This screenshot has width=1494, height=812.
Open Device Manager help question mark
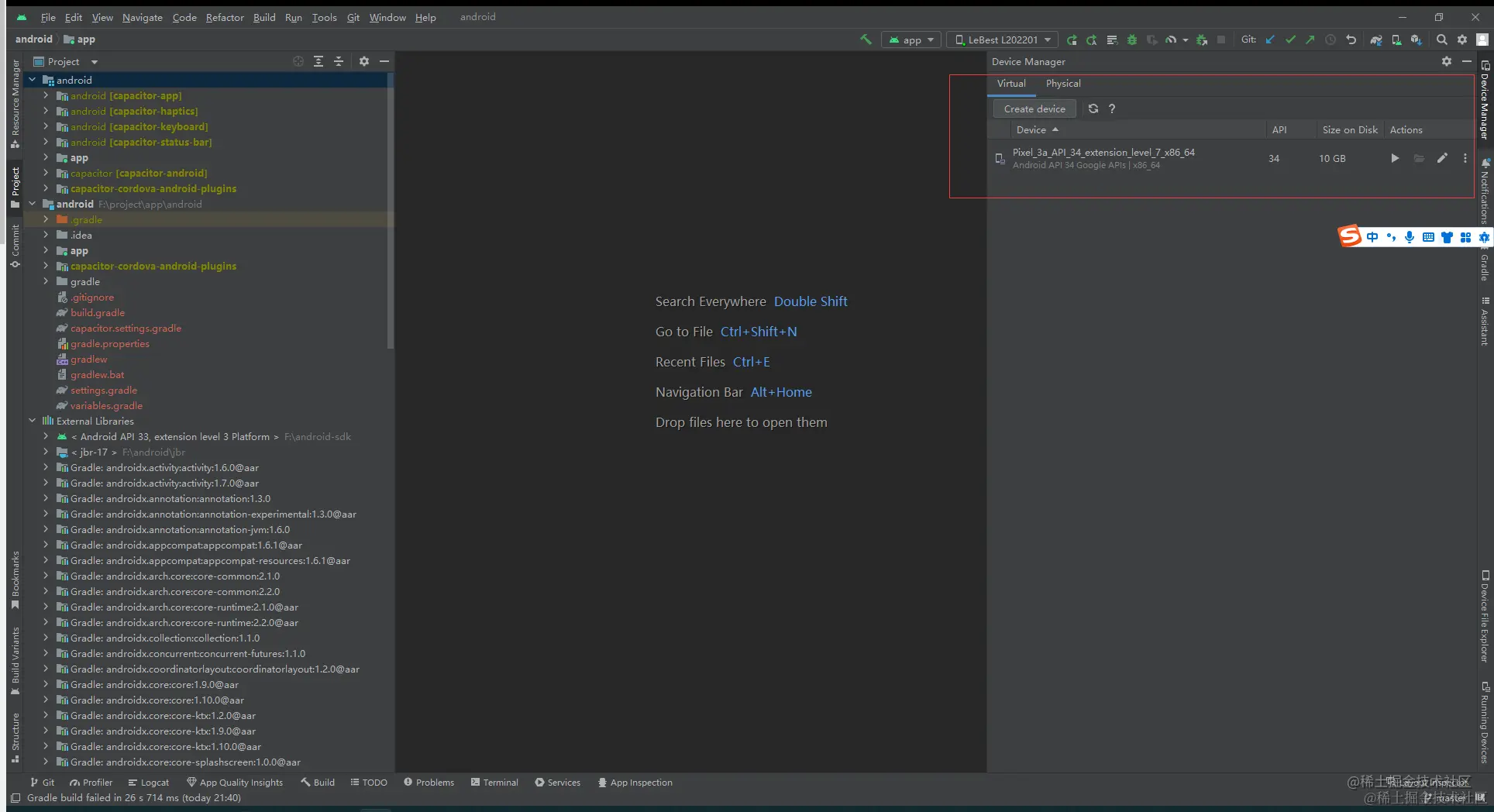[1112, 109]
